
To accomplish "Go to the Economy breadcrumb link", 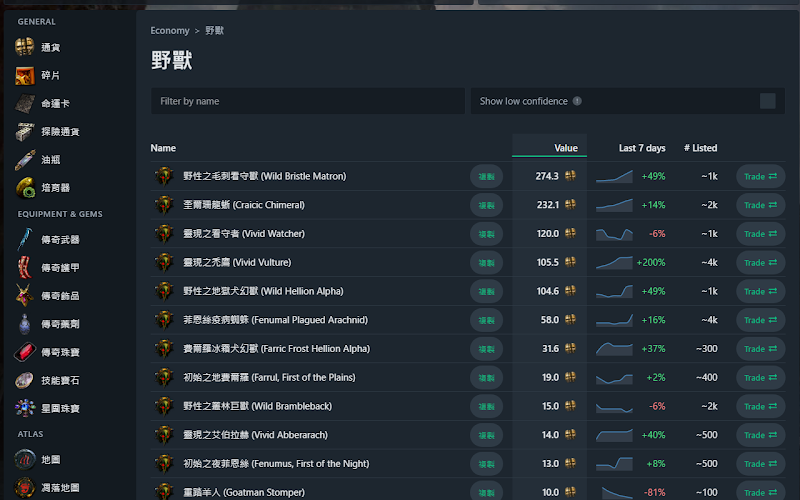I will click(x=170, y=31).
